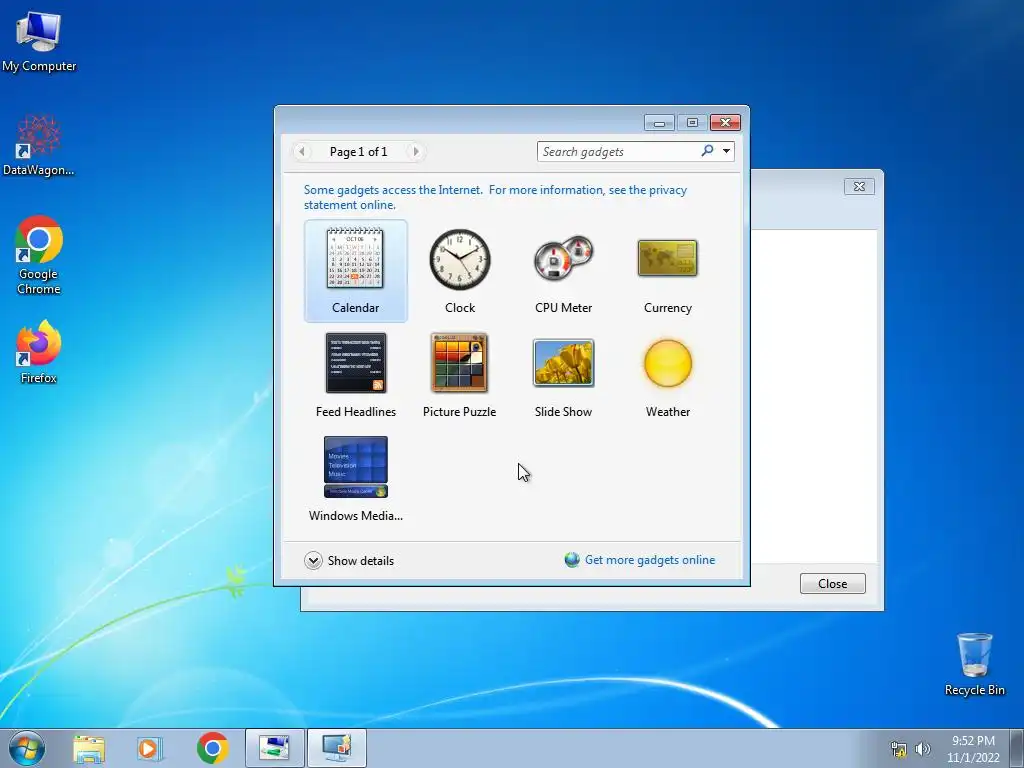The width and height of the screenshot is (1024, 768).
Task: Click Close button in background window
Action: click(833, 583)
